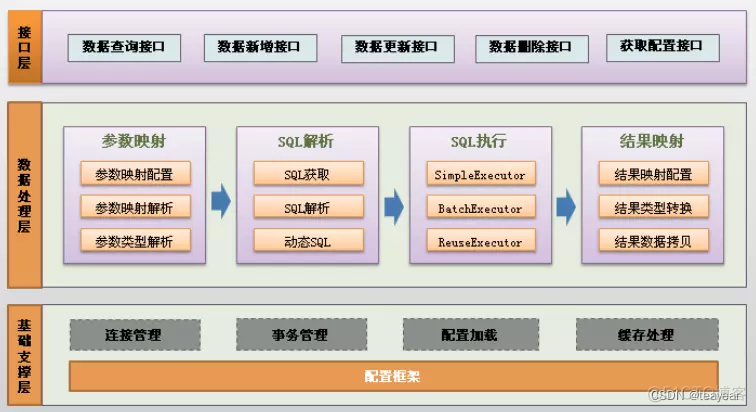Select the 缓存处理 dashed box

(647, 334)
